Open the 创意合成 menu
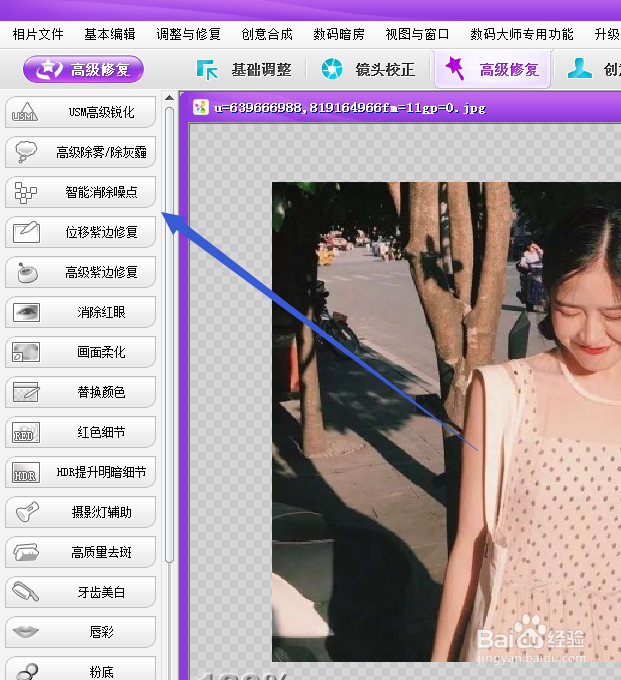621x680 pixels. point(267,34)
